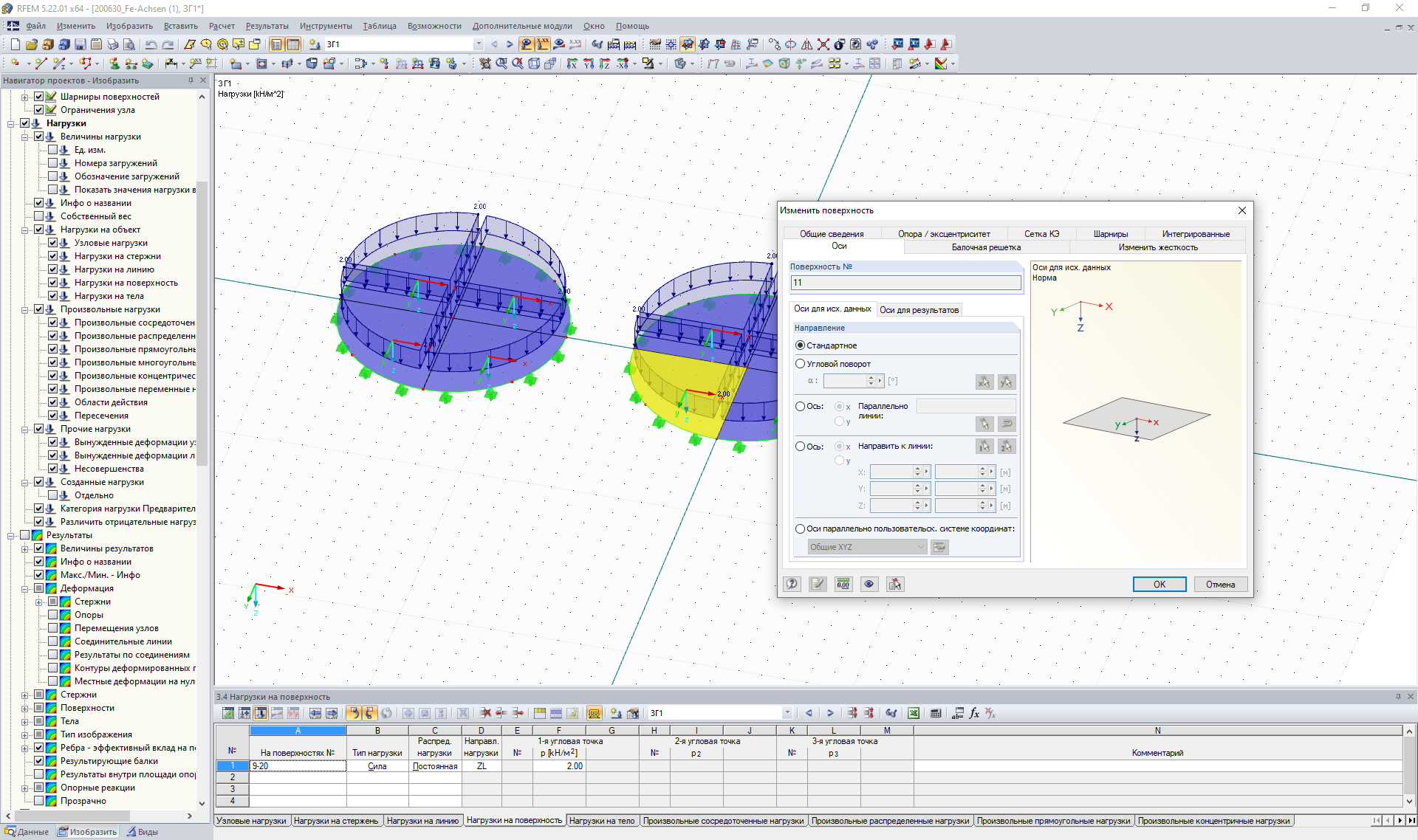1418x840 pixels.
Task: Click the Excel export icon in table toolbar
Action: click(914, 713)
